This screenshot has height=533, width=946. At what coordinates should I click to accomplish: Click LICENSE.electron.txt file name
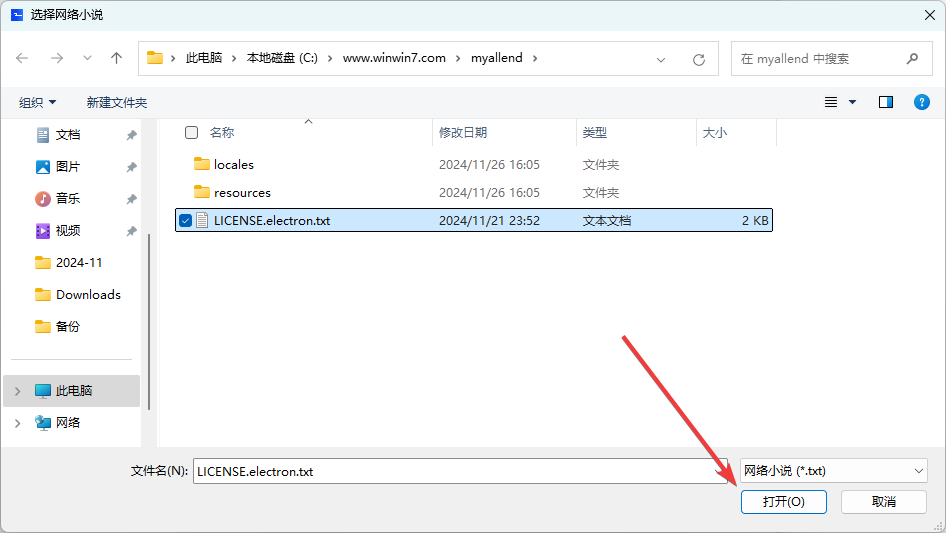tap(272, 220)
